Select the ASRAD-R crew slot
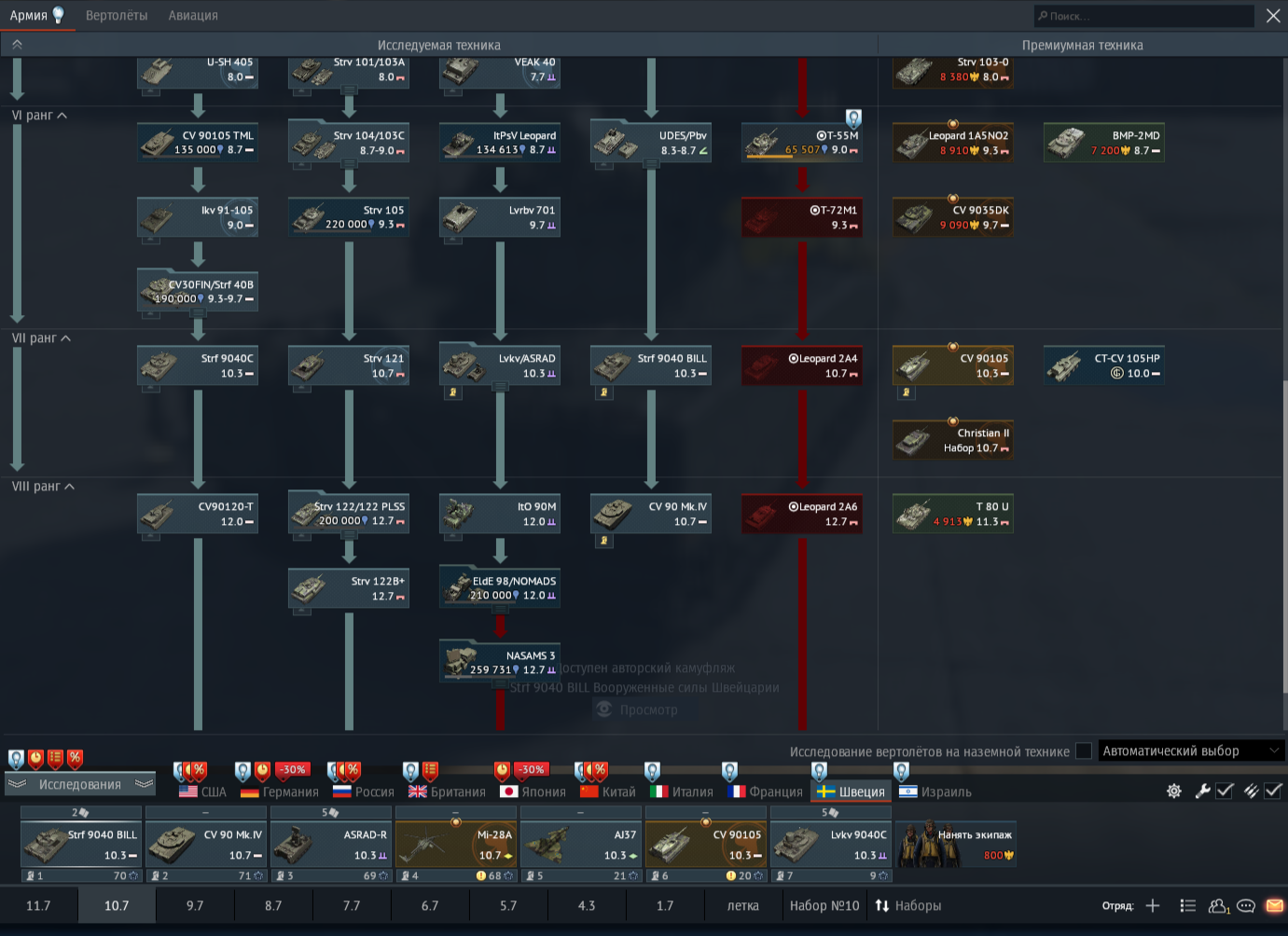 331,844
